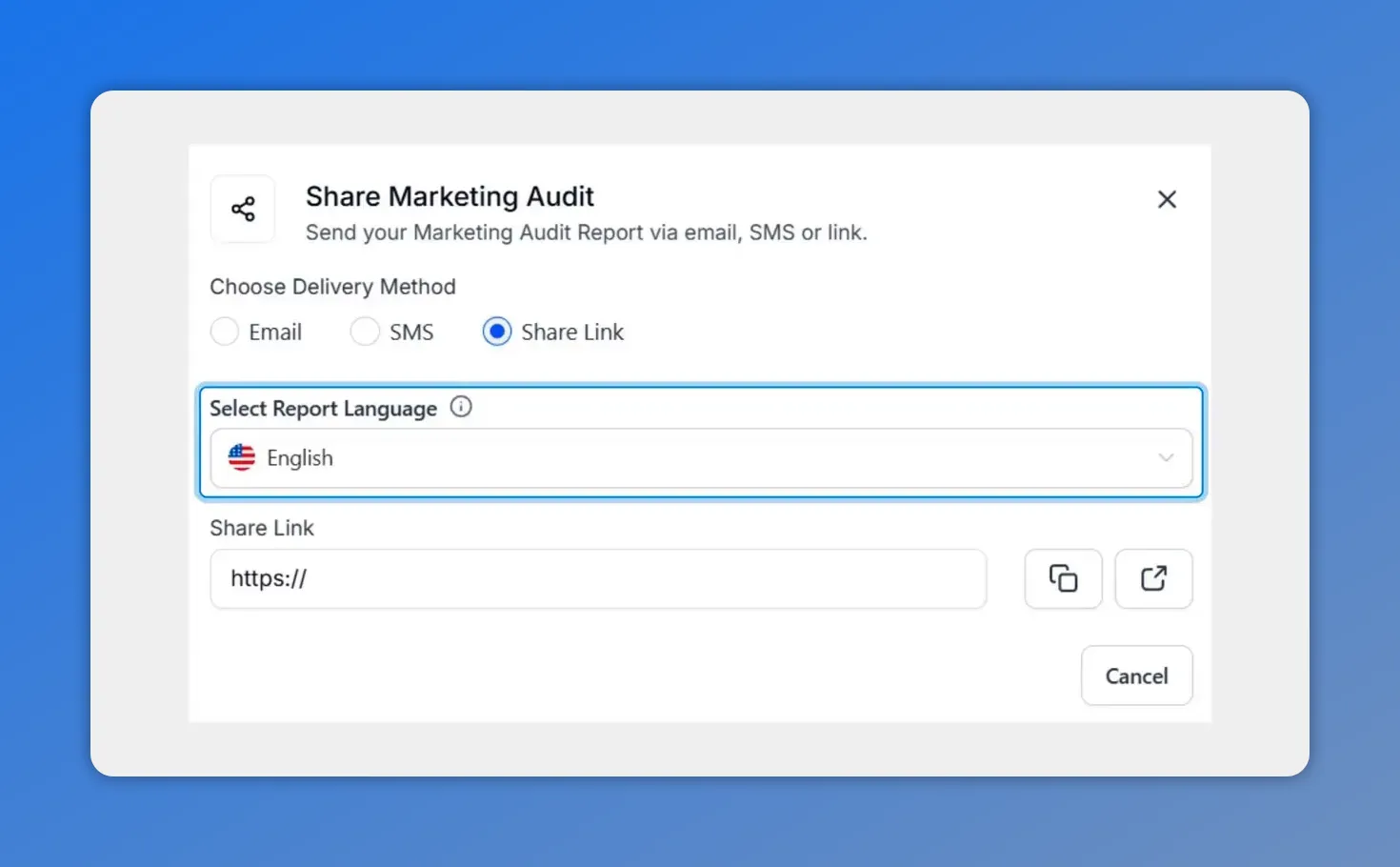Copy the share link using the copy icon
Screen dimensions: 1400x867
tap(1063, 578)
